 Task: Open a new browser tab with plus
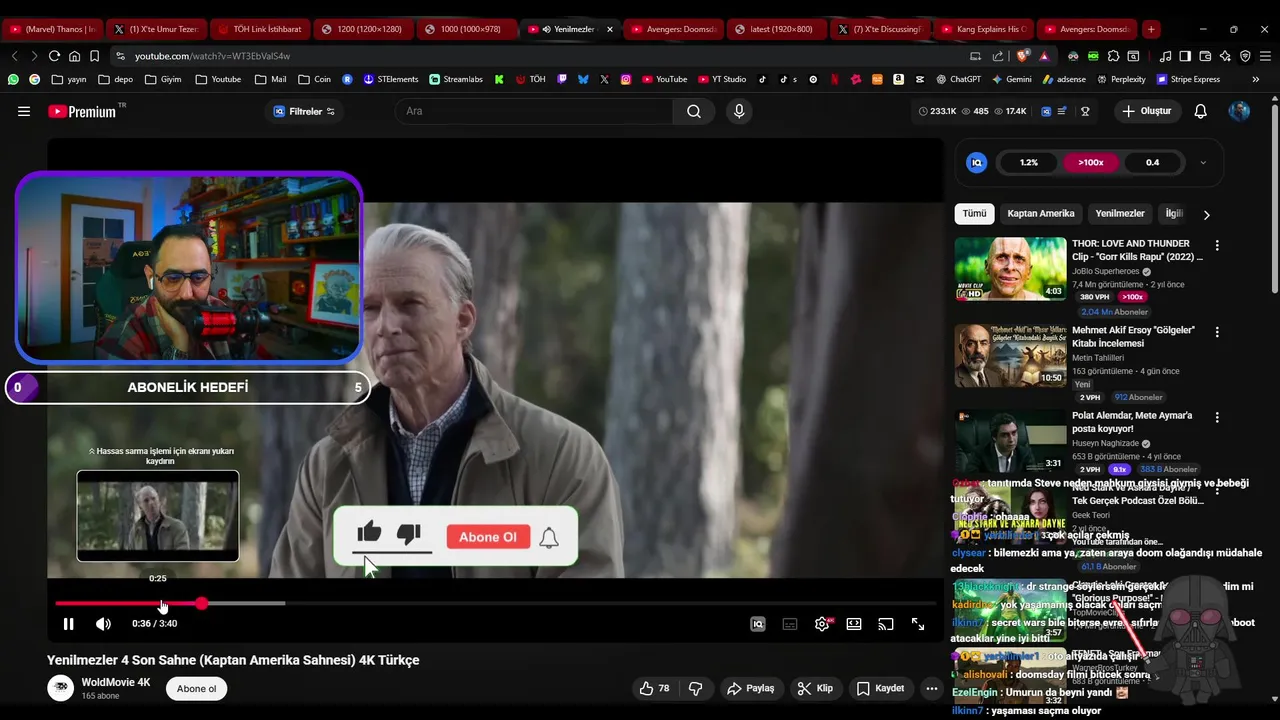(1151, 29)
